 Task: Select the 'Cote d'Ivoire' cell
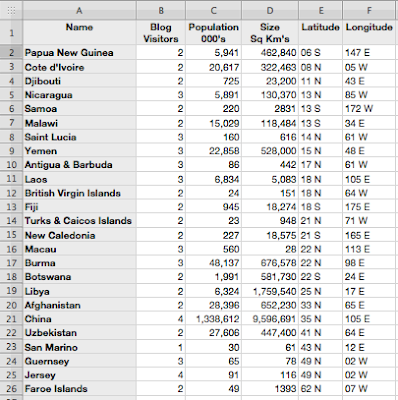79,67
